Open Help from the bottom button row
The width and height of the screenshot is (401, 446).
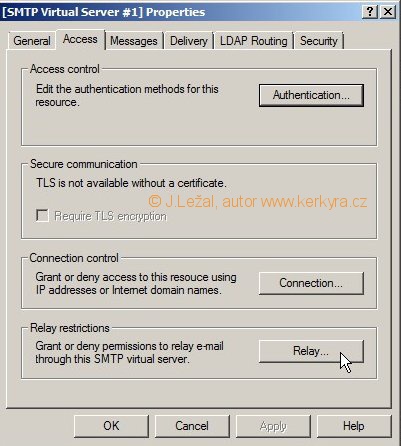tap(354, 426)
